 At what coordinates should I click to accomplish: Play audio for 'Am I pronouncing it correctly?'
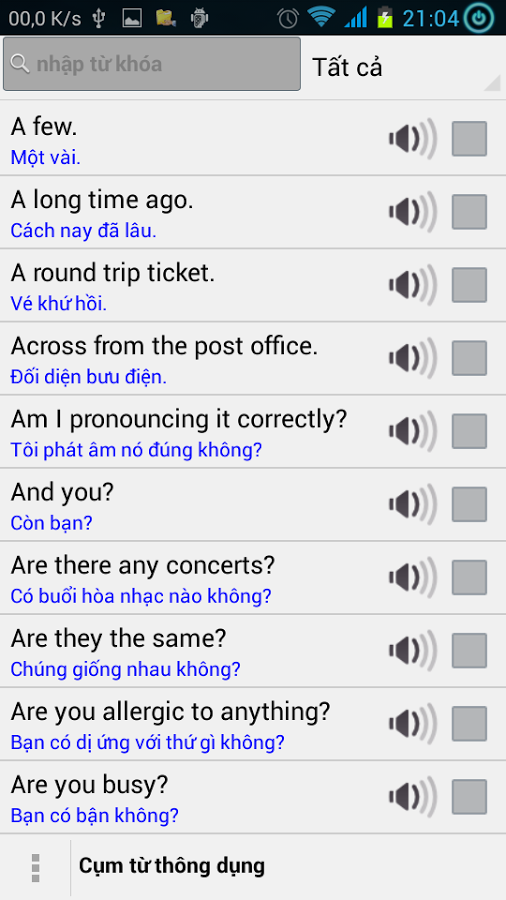413,431
